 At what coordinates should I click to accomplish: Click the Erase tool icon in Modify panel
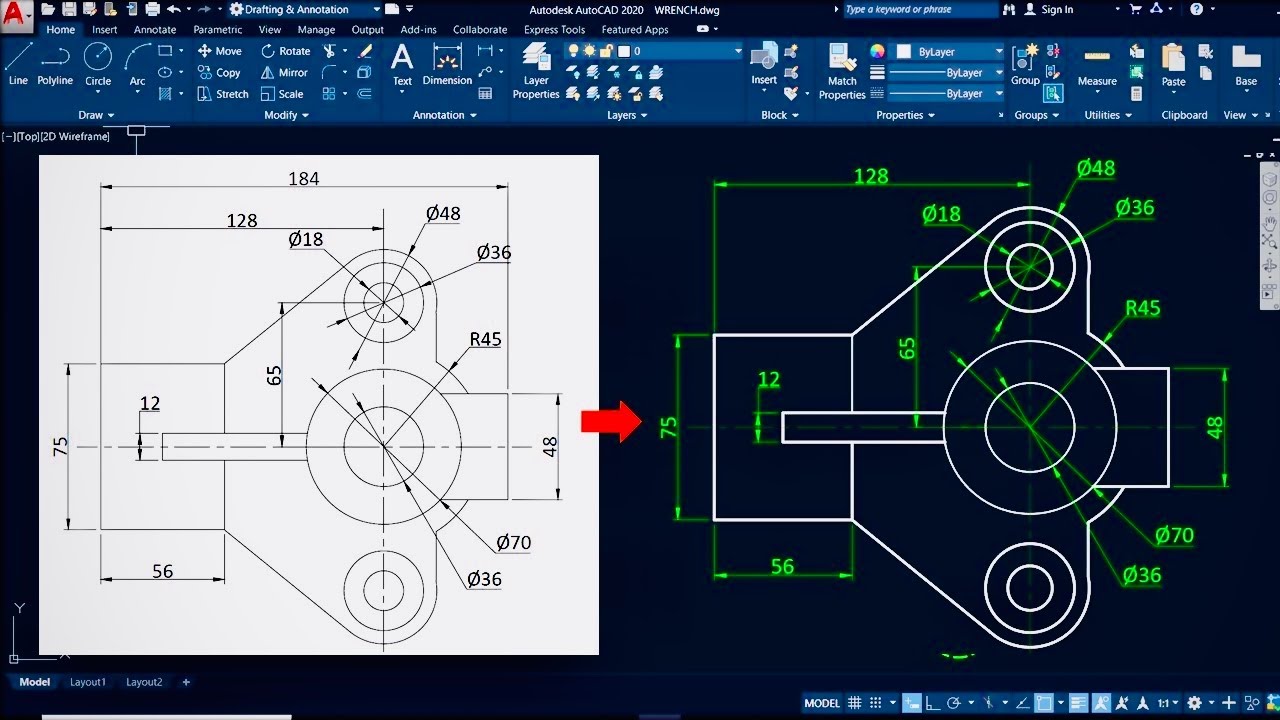coord(365,51)
